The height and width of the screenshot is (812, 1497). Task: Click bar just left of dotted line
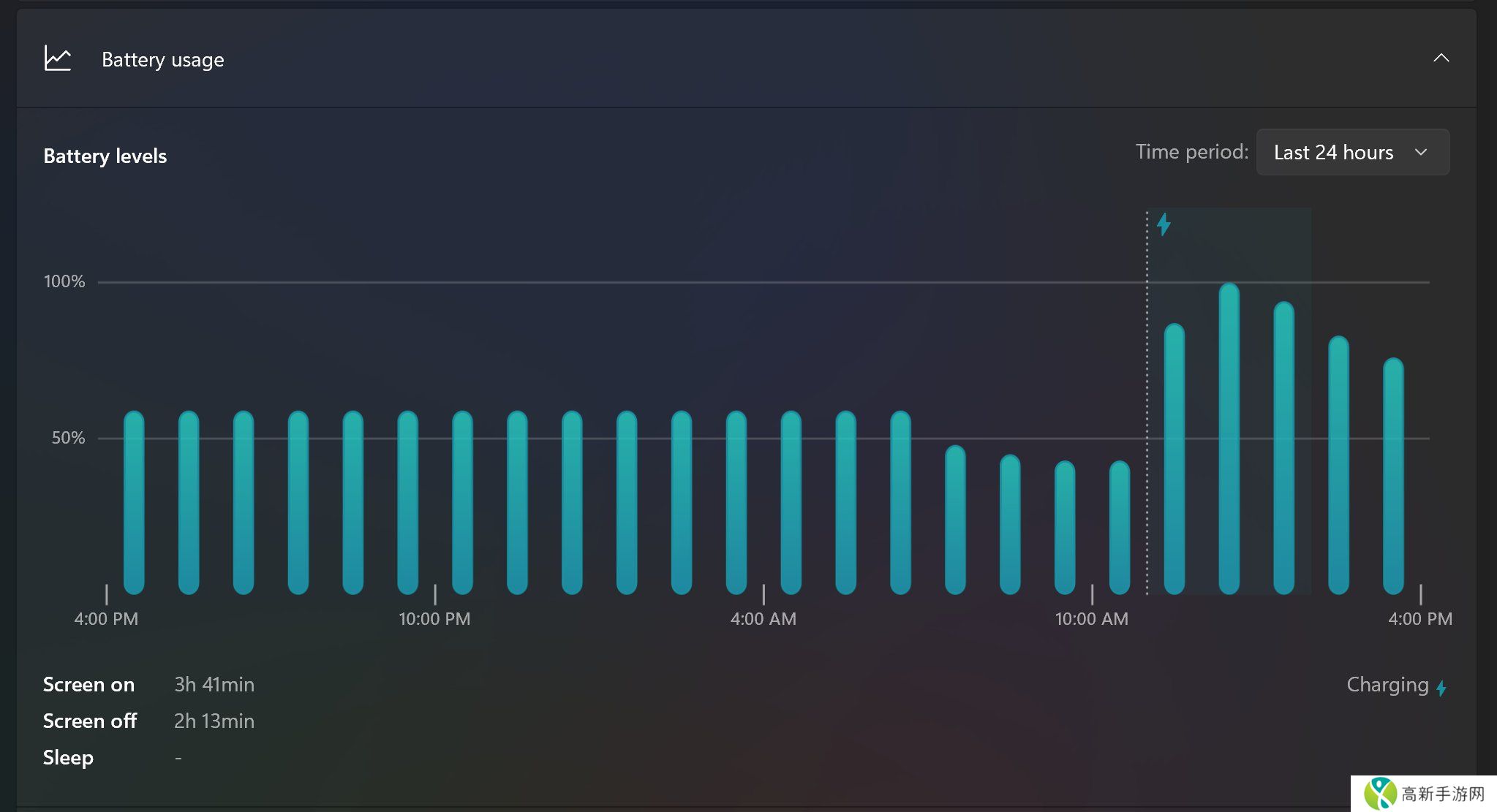click(1119, 526)
